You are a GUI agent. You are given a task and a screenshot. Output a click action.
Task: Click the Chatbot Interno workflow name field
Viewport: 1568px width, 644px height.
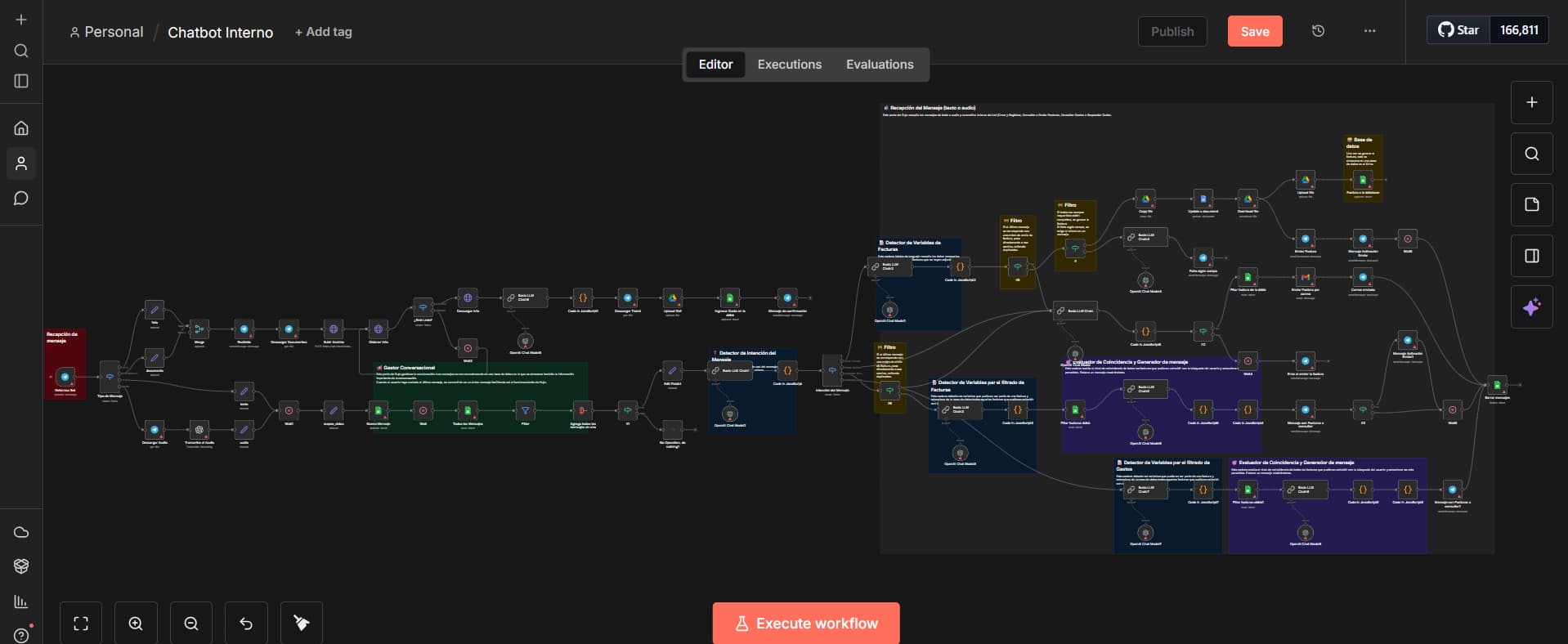tap(220, 32)
